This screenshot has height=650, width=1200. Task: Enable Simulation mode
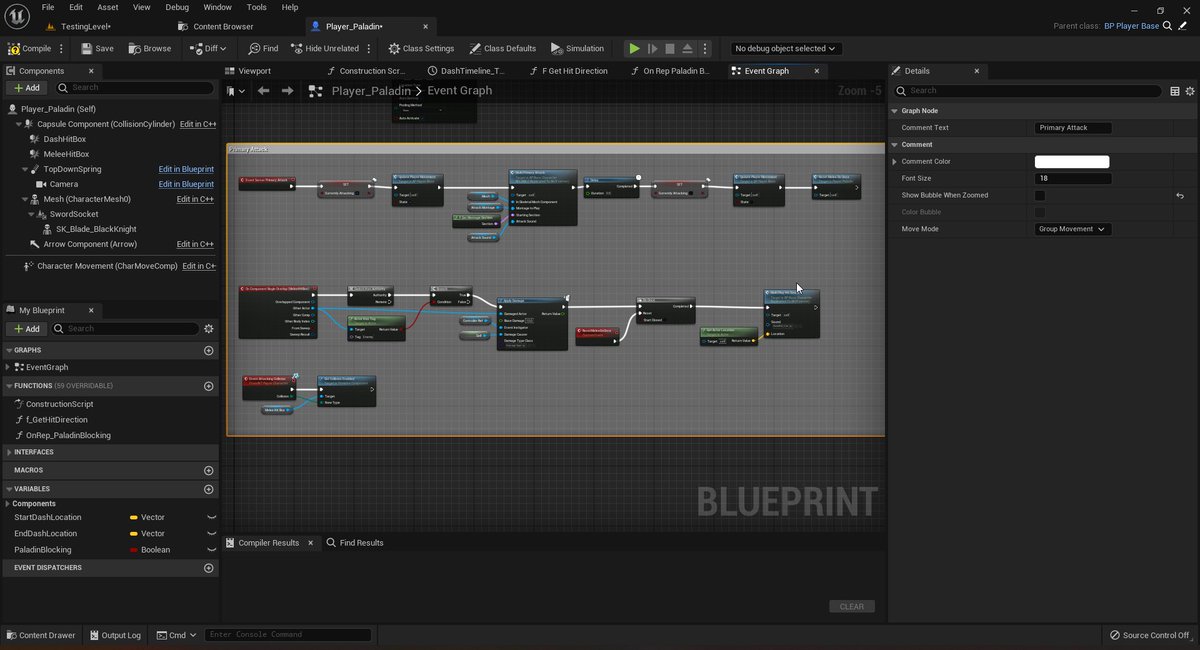(577, 48)
